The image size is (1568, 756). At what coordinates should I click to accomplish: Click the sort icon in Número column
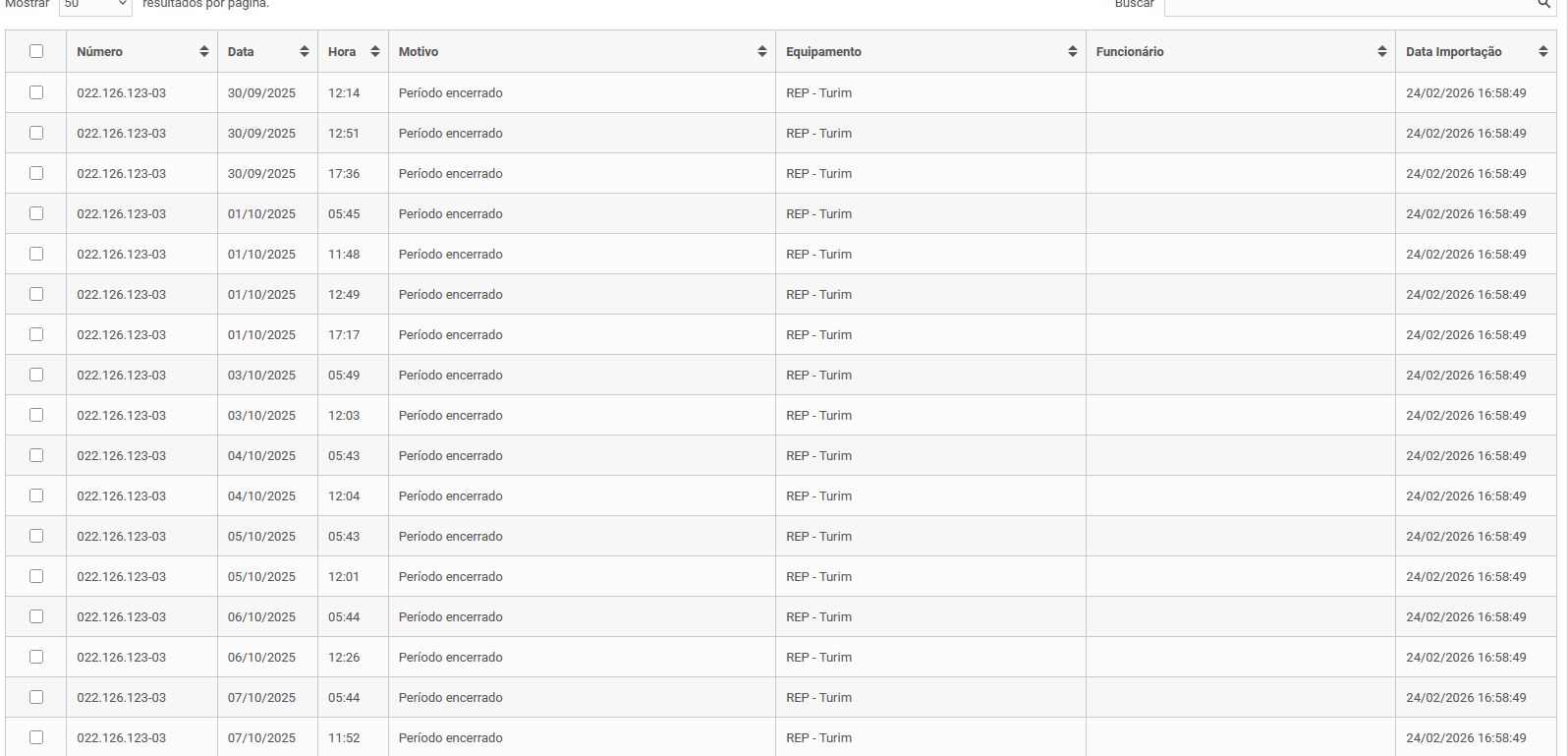click(x=203, y=52)
